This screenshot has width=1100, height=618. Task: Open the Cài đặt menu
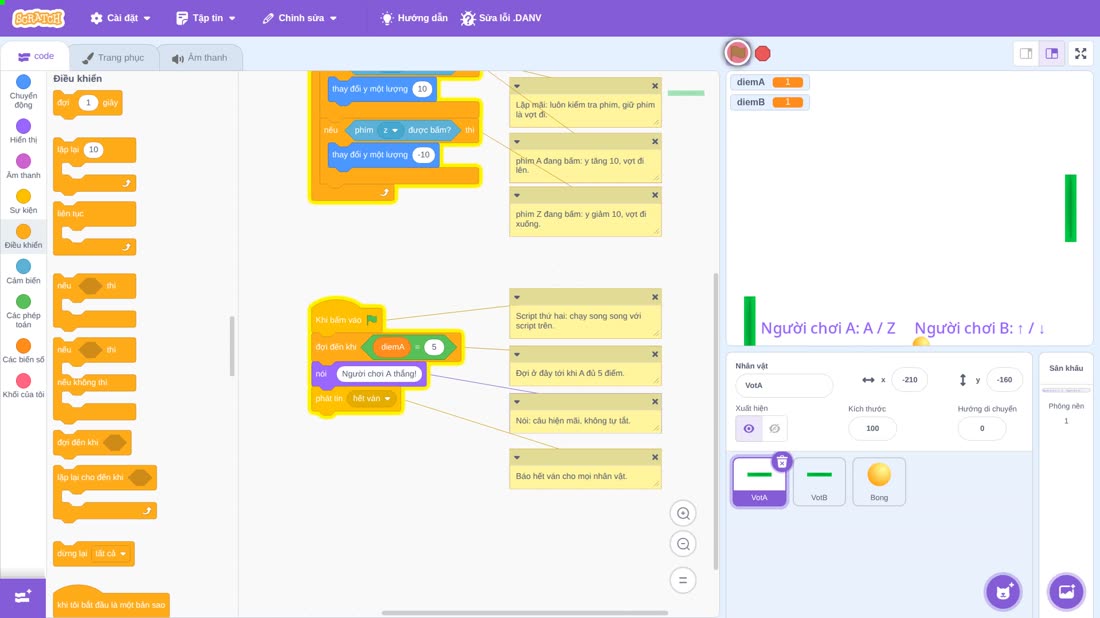point(121,18)
